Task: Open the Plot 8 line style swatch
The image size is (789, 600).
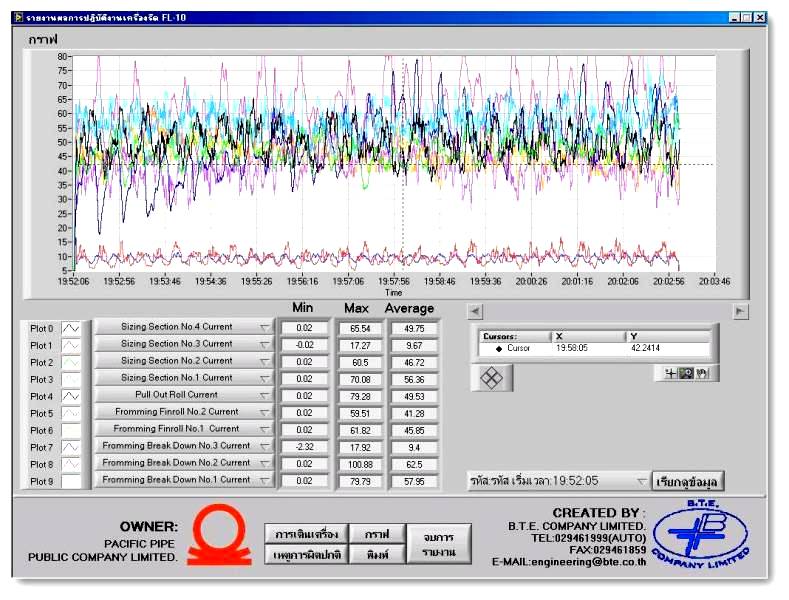Action: (70, 464)
